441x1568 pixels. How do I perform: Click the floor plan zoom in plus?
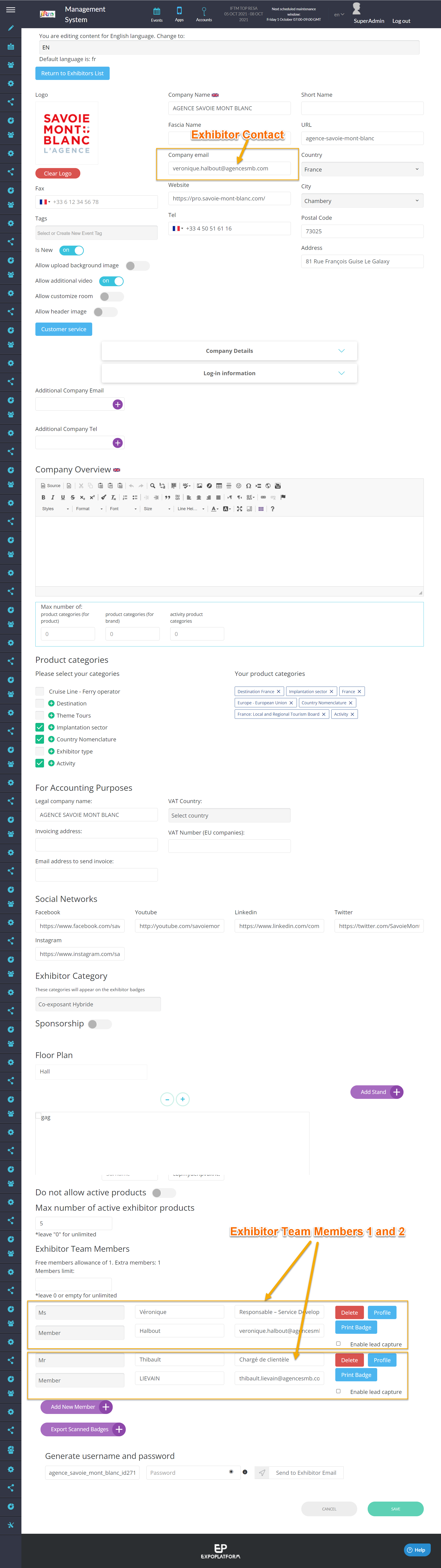click(183, 1099)
